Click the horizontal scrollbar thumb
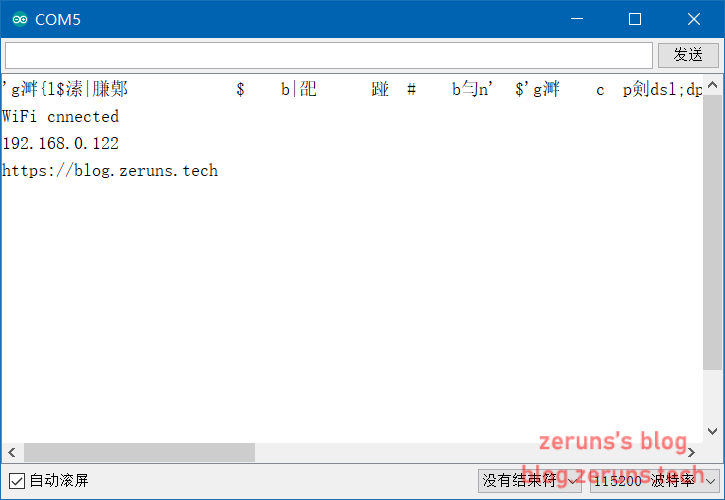The image size is (725, 500). pyautogui.click(x=139, y=453)
